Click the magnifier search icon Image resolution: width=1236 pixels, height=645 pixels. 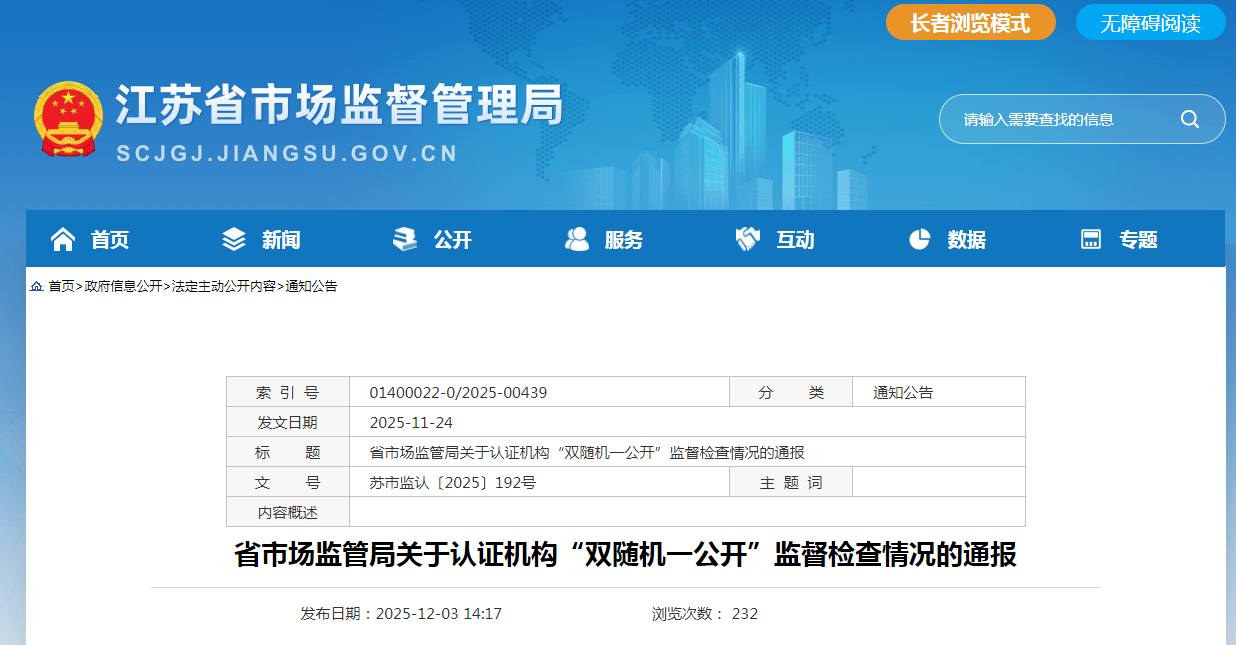[x=1190, y=119]
